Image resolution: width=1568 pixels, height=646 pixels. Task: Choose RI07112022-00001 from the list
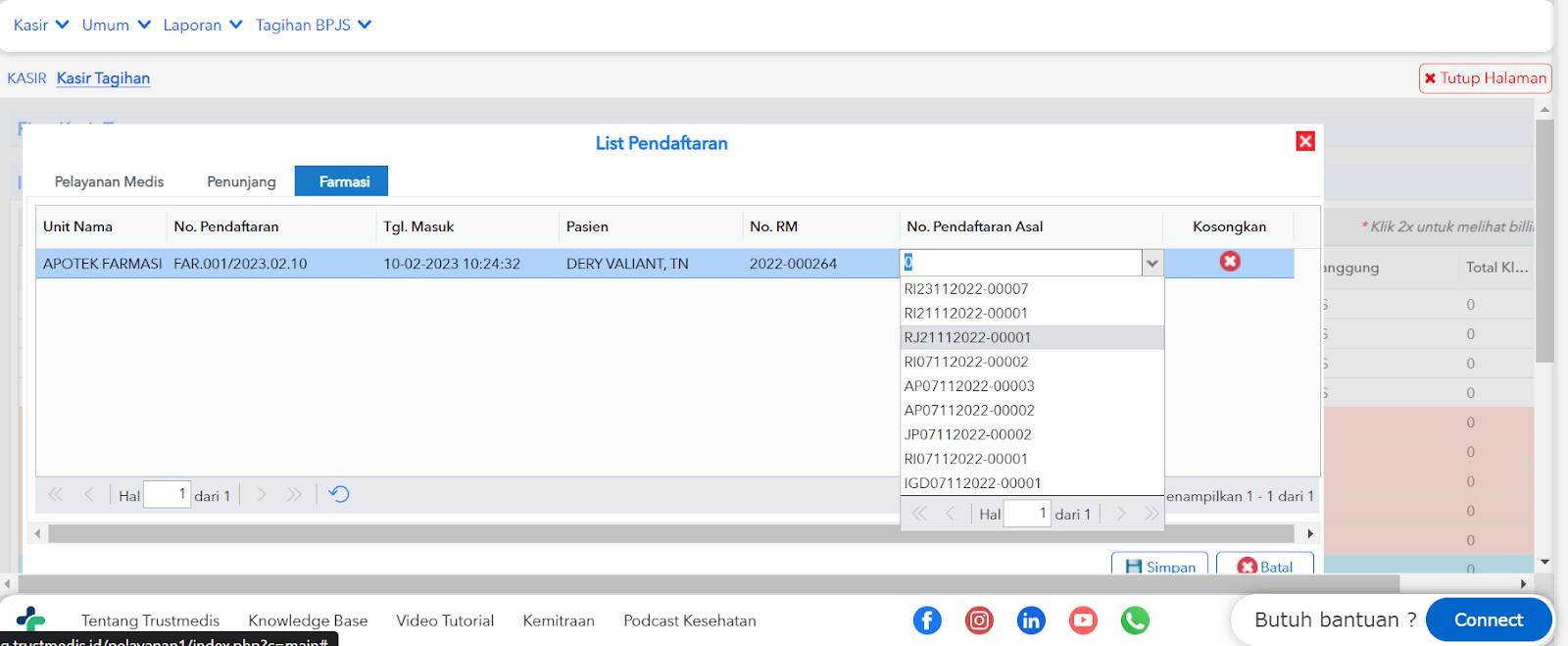[x=1032, y=459]
